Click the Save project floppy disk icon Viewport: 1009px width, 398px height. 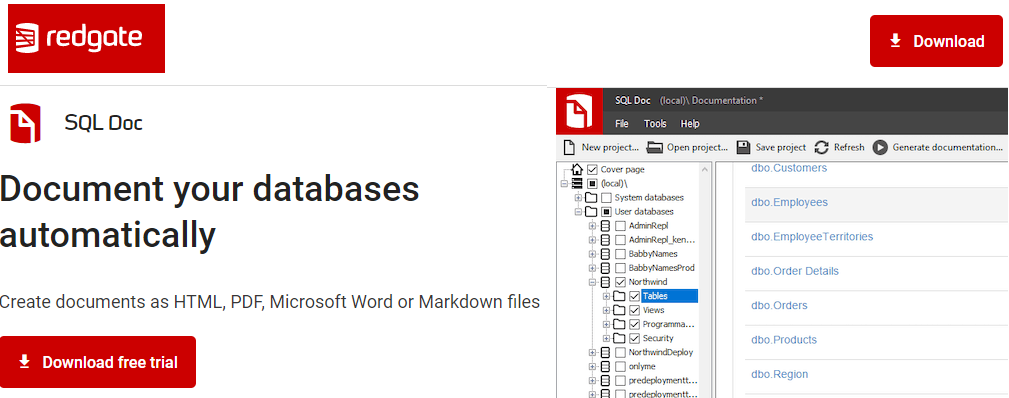(743, 147)
